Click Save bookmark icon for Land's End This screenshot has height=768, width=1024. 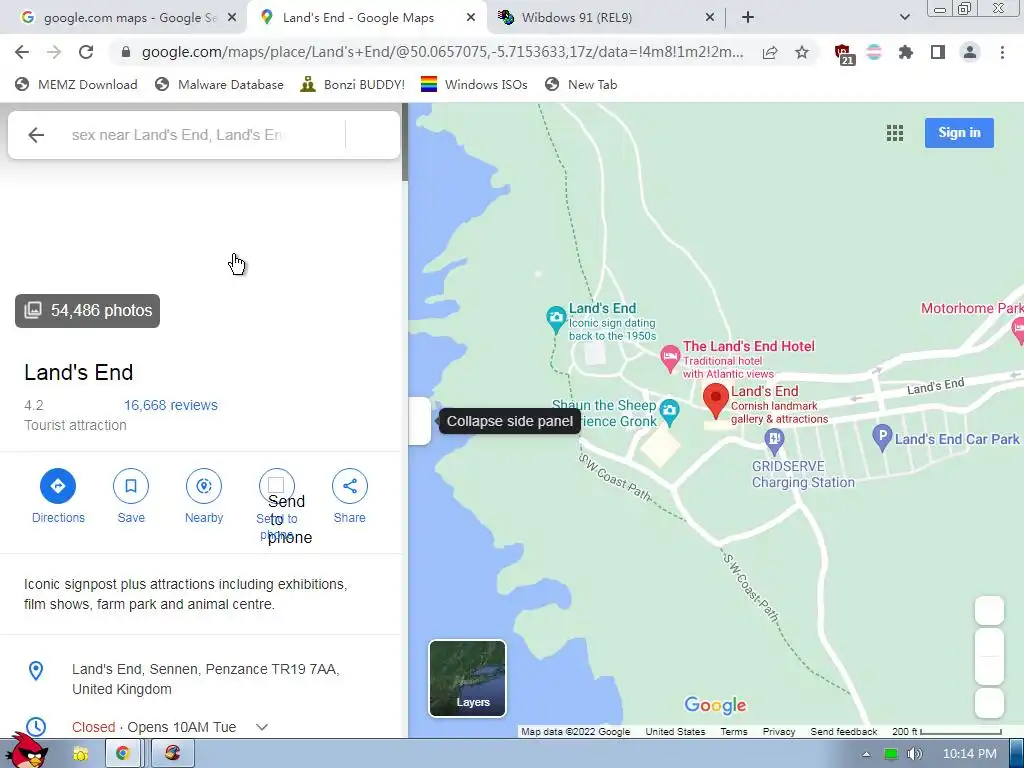131,486
